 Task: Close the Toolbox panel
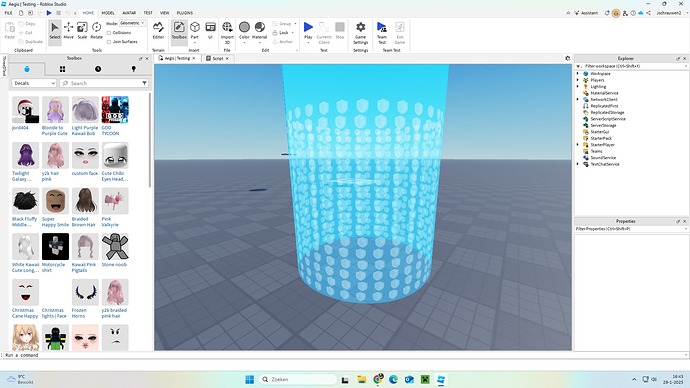(147, 58)
